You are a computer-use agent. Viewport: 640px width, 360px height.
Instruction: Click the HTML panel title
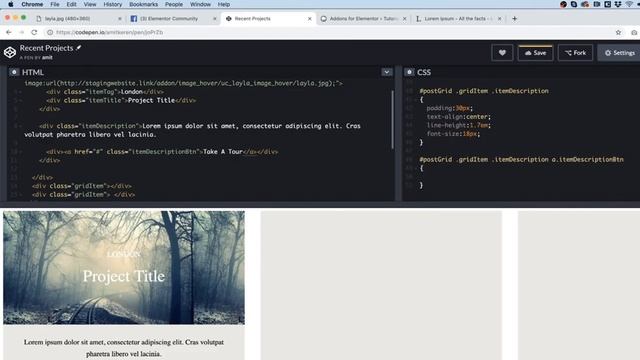(33, 72)
